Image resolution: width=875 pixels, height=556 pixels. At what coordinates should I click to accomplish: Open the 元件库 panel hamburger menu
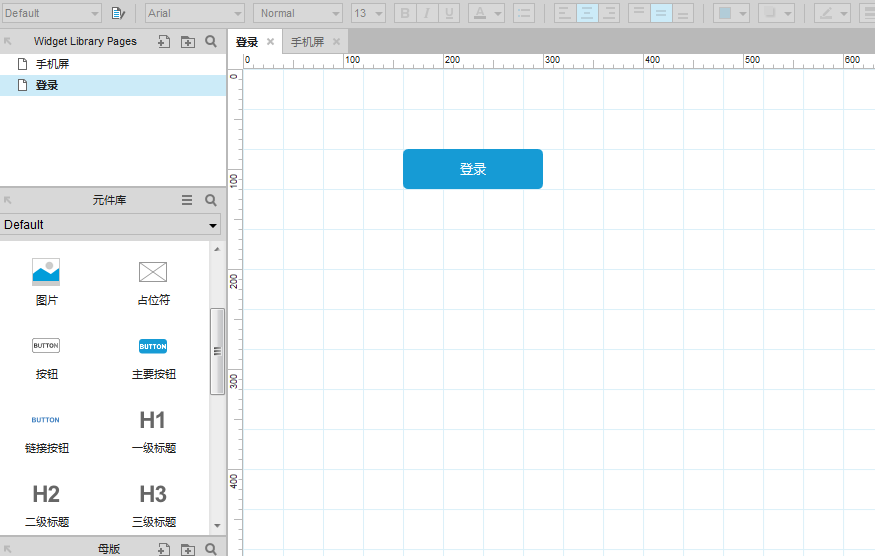pyautogui.click(x=187, y=200)
